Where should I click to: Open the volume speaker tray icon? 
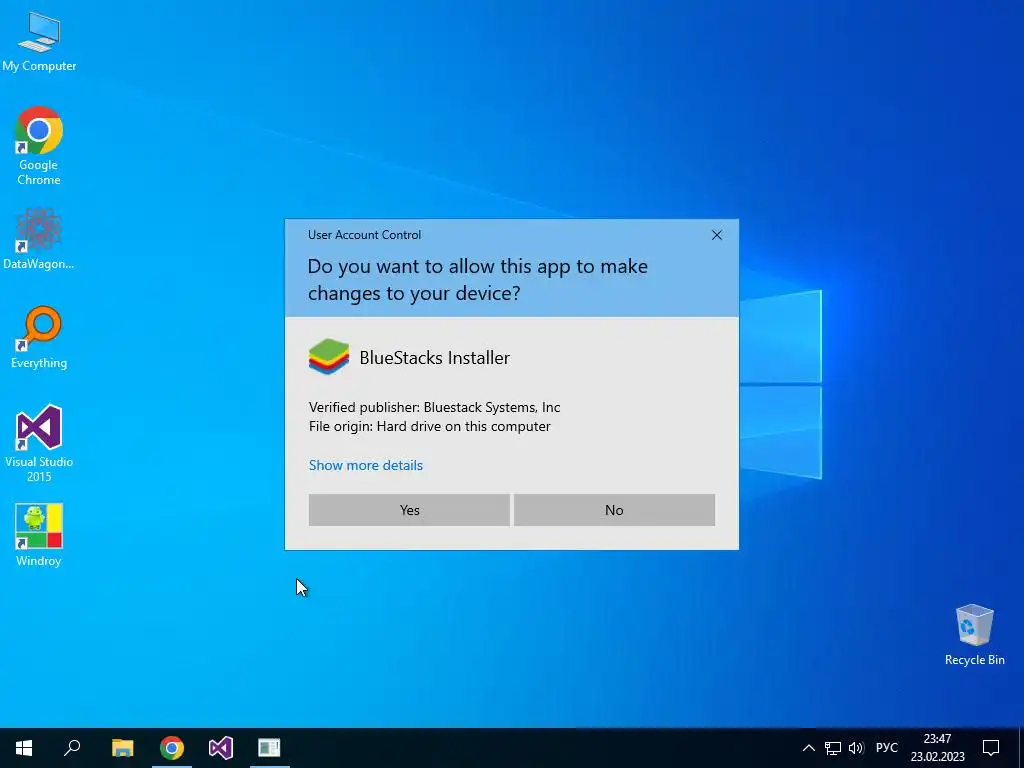[856, 748]
